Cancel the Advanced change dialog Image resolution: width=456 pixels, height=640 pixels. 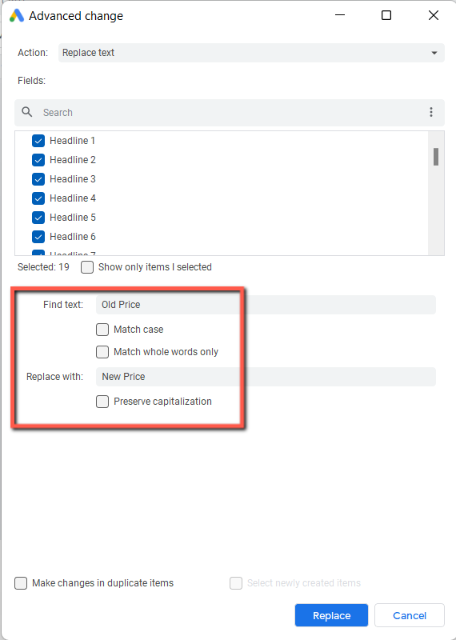point(409,616)
